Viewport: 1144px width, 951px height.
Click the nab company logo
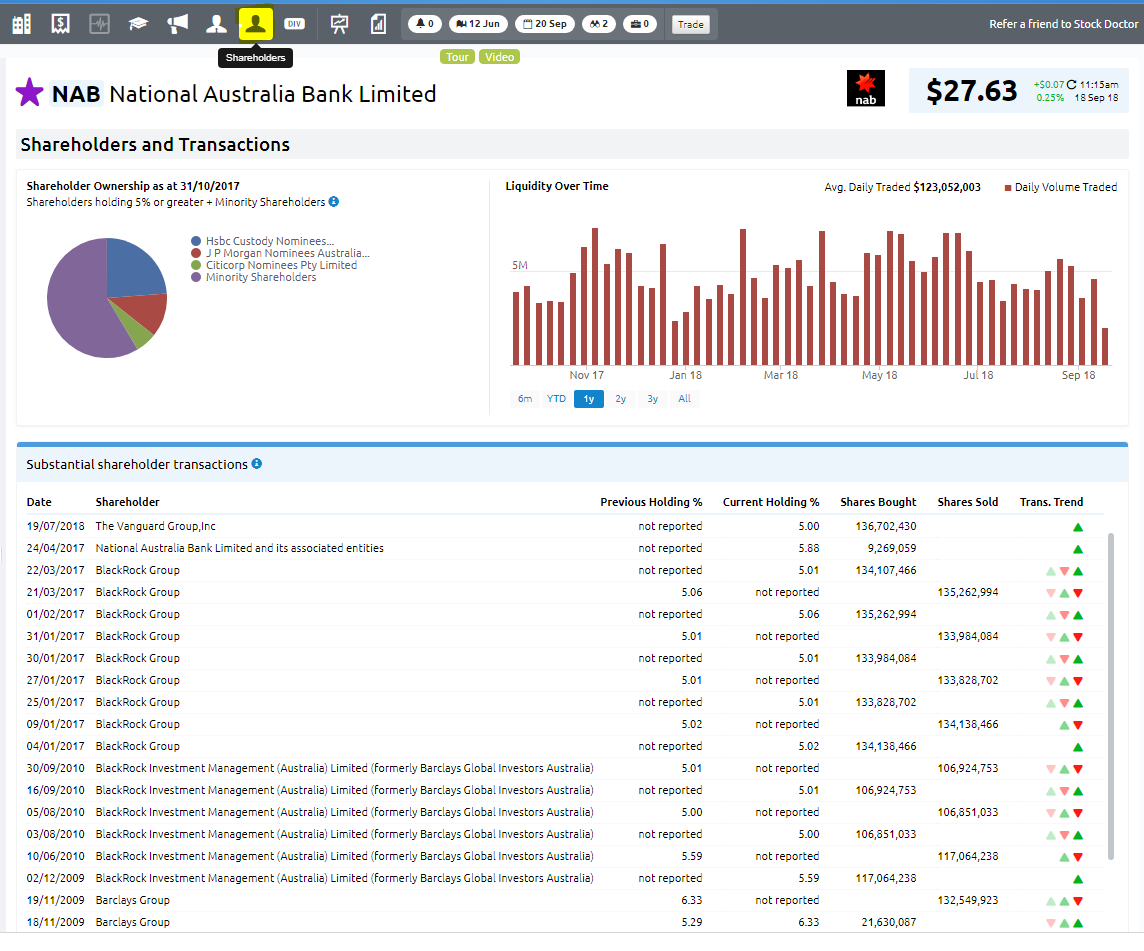click(865, 88)
